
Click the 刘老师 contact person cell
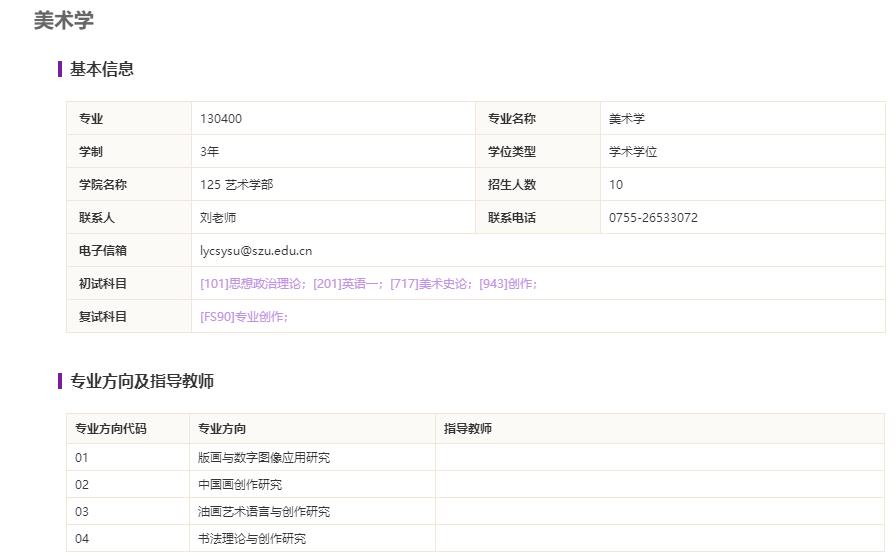[x=218, y=218]
